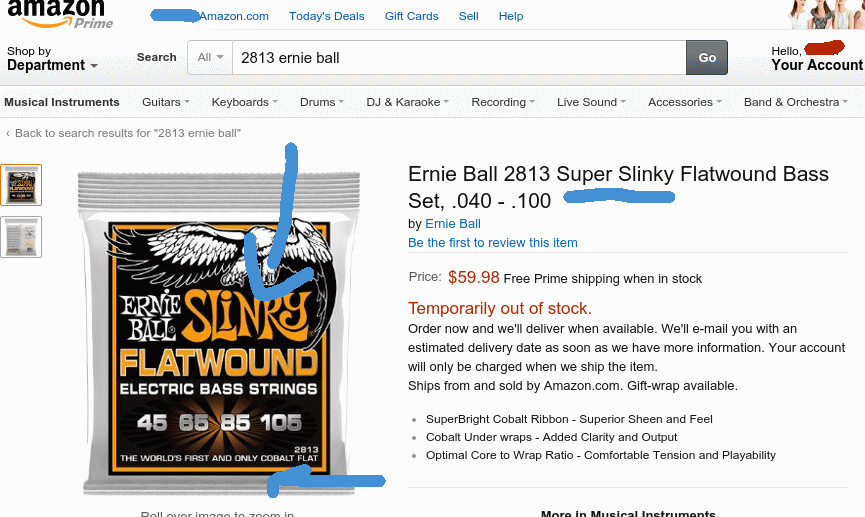Open Today's Deals link
865x517 pixels.
326,16
